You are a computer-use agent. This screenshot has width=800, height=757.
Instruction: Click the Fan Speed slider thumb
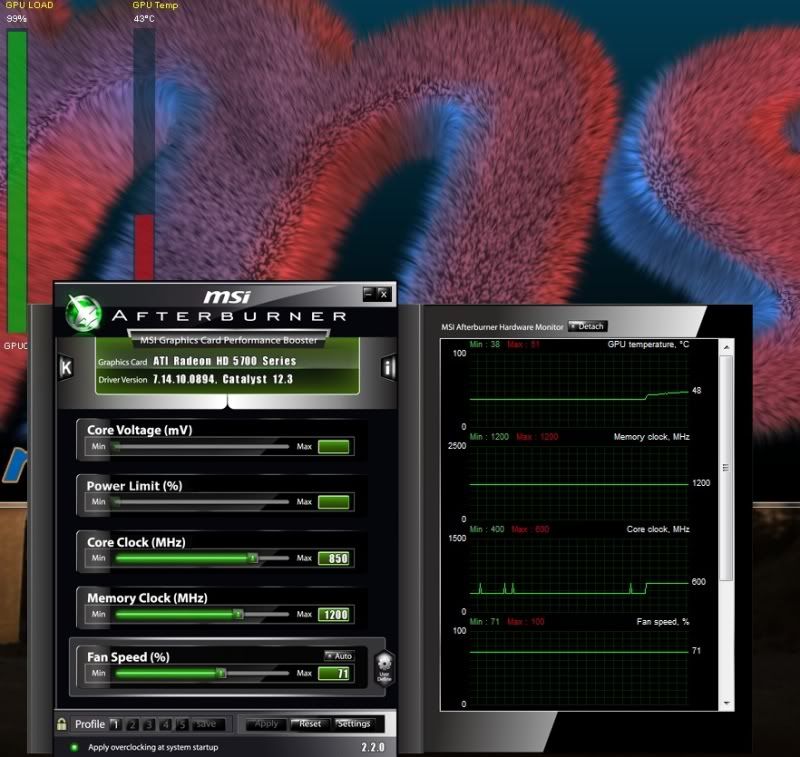coord(222,672)
